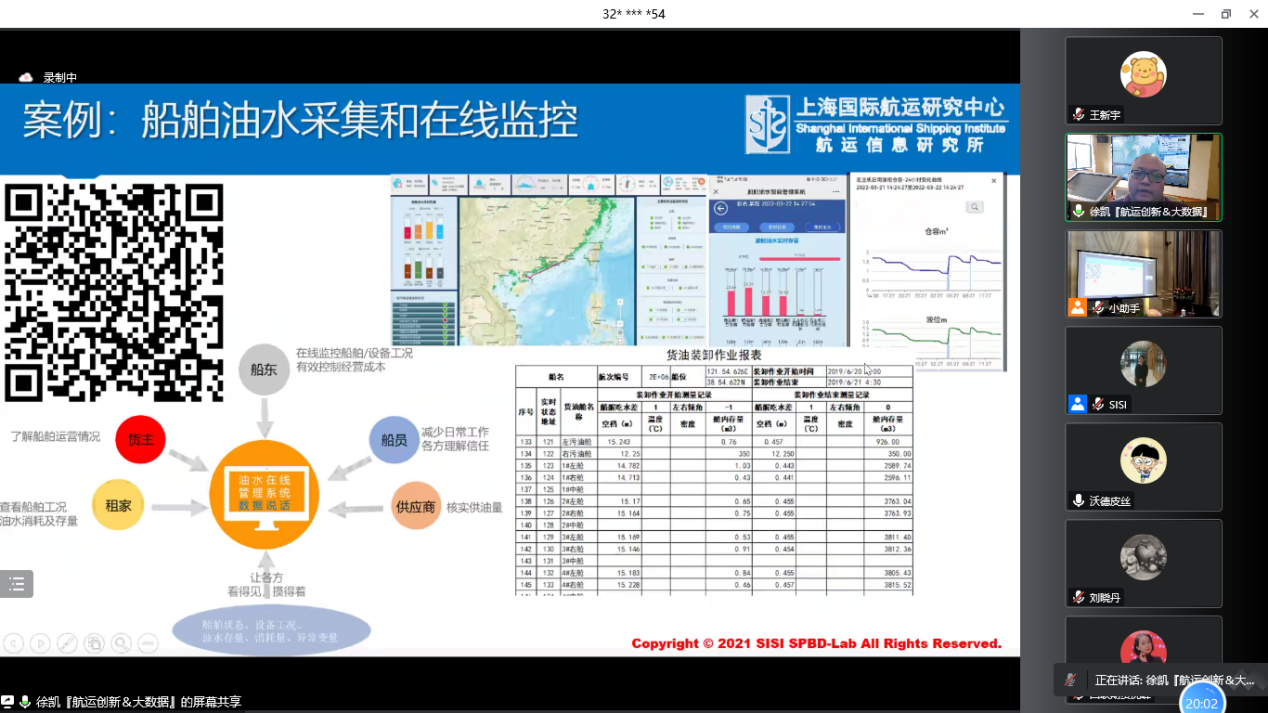Advance with the next slide arrow
Screen dimensions: 1268x713
(x=40, y=644)
